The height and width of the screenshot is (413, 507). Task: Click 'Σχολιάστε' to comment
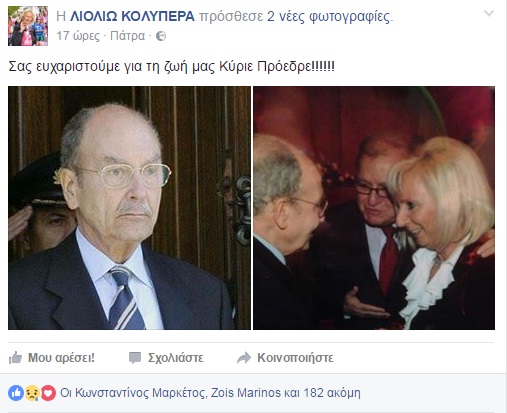(176, 358)
